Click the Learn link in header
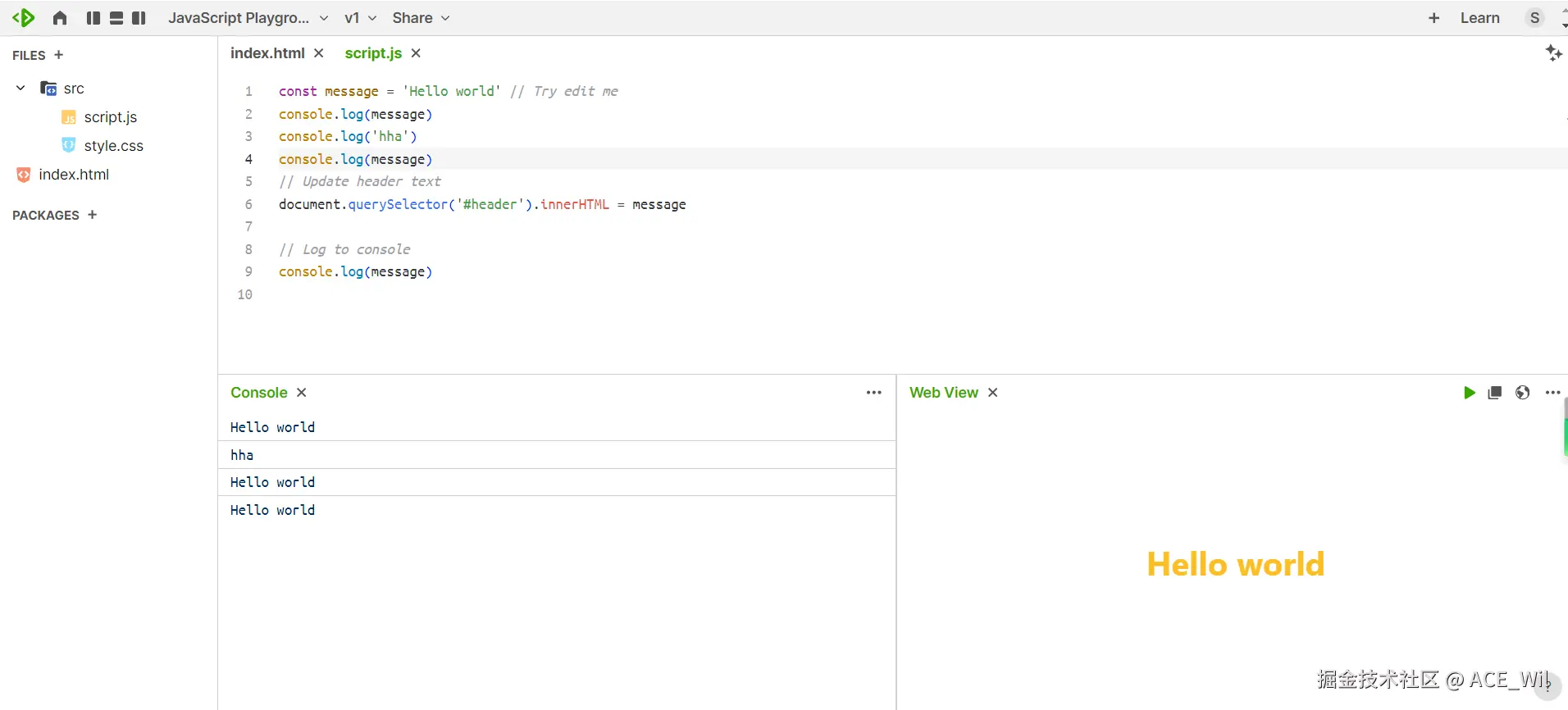The height and width of the screenshot is (710, 1568). click(1479, 18)
